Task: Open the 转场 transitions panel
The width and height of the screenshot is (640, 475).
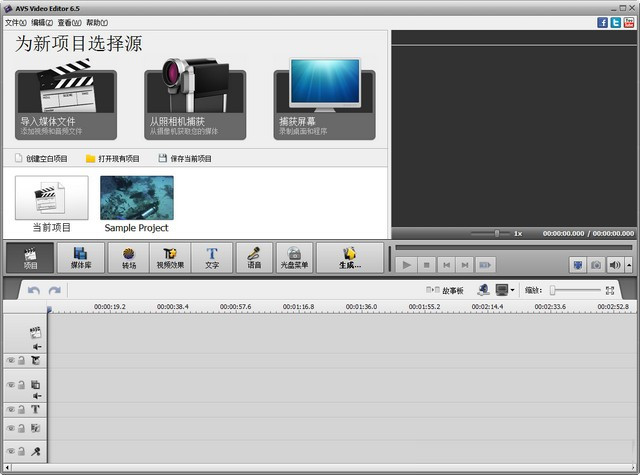Action: (x=129, y=258)
